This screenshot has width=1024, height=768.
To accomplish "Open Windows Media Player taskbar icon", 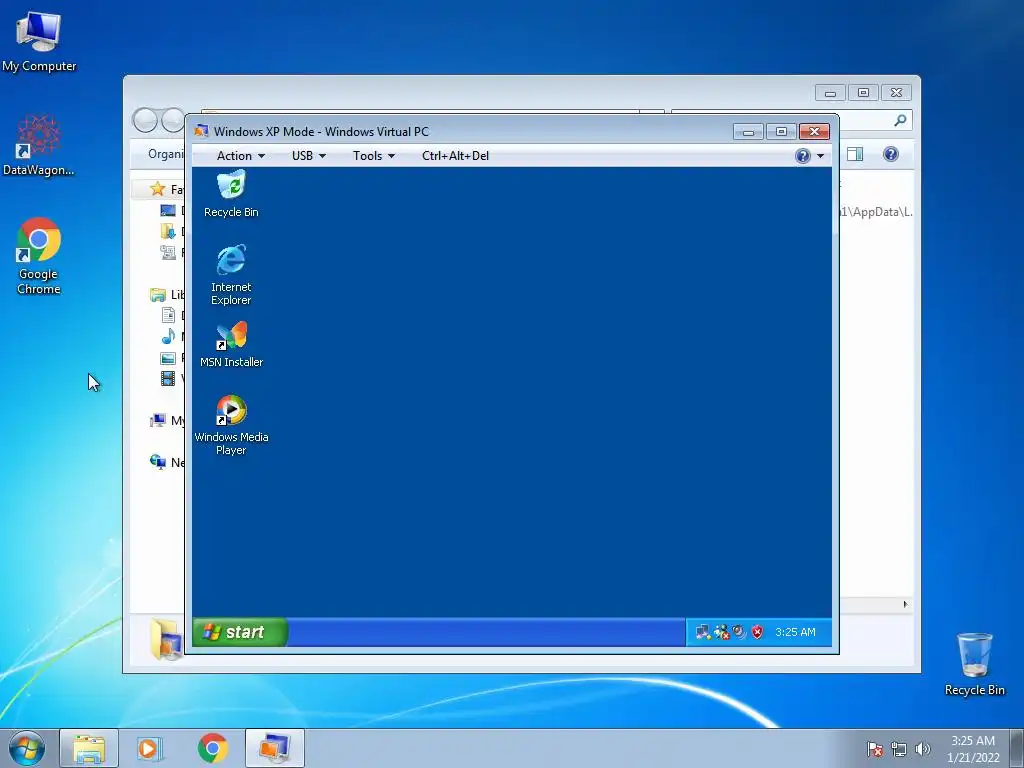I will (x=150, y=748).
